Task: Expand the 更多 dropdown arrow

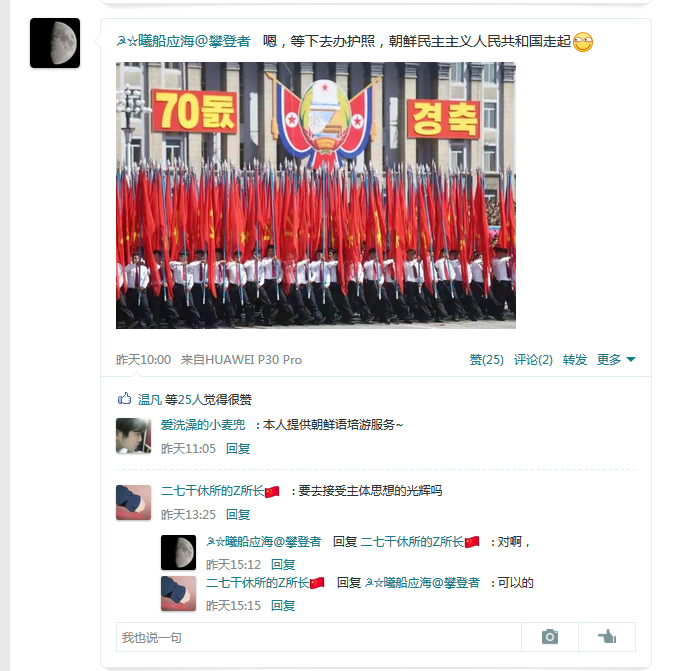Action: tap(631, 360)
